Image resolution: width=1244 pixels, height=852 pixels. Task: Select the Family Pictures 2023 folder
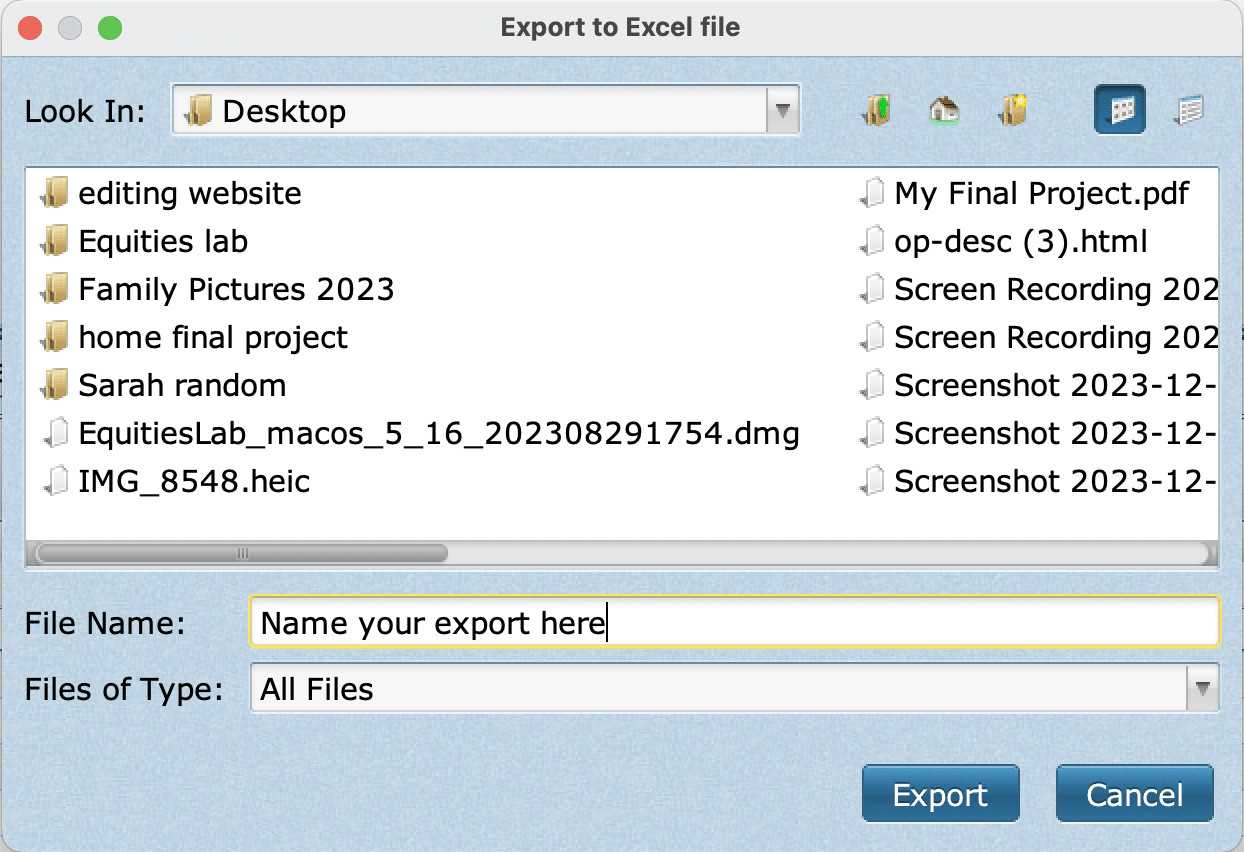point(236,289)
